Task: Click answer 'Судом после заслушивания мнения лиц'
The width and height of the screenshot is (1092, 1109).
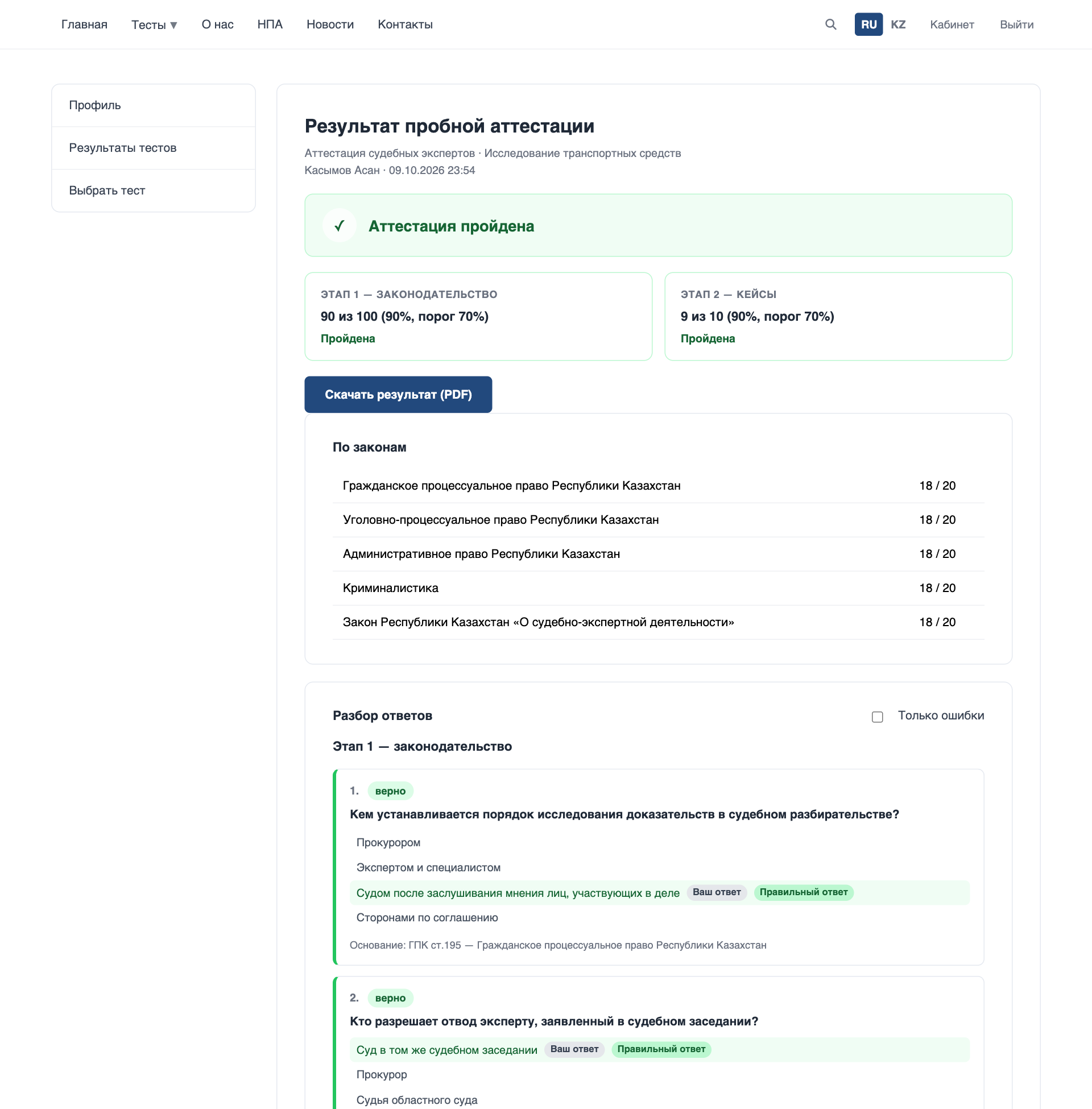Action: [660, 893]
